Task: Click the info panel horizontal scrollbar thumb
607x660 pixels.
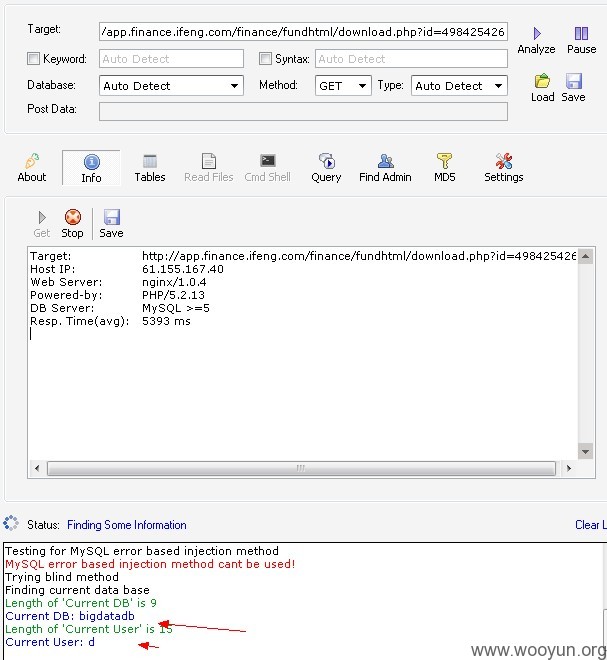Action: pyautogui.click(x=301, y=468)
